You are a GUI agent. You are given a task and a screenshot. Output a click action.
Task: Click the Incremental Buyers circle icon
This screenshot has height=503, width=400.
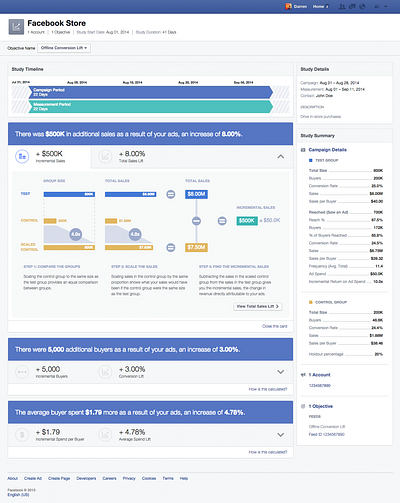click(x=22, y=372)
